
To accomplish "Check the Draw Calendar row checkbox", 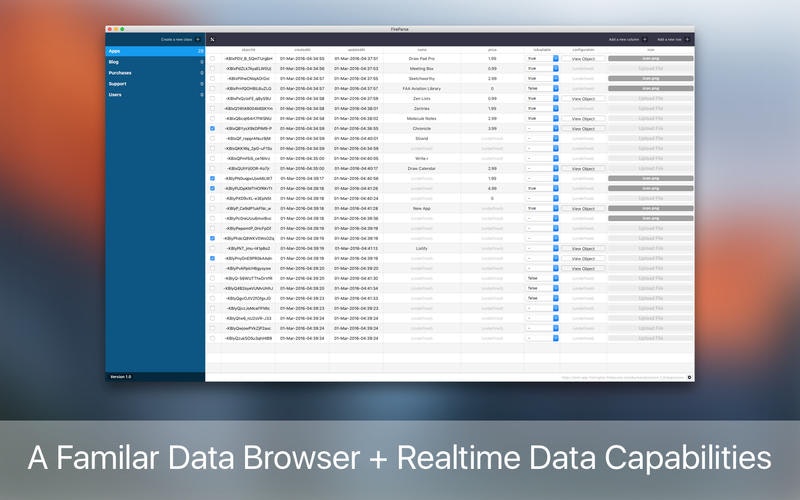I will pos(212,168).
